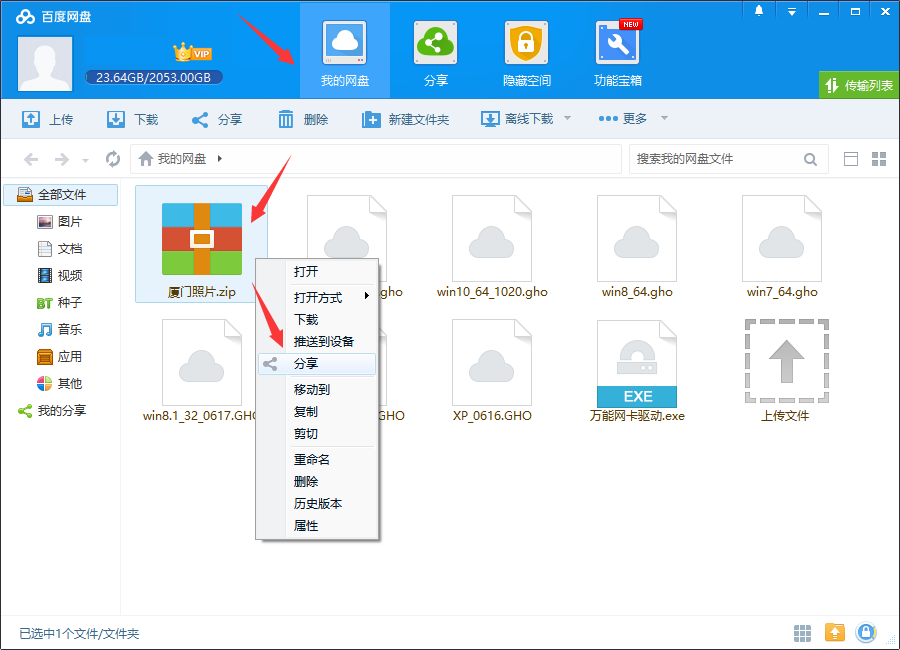Open the 更多 more options button
900x650 pixels.
623,118
